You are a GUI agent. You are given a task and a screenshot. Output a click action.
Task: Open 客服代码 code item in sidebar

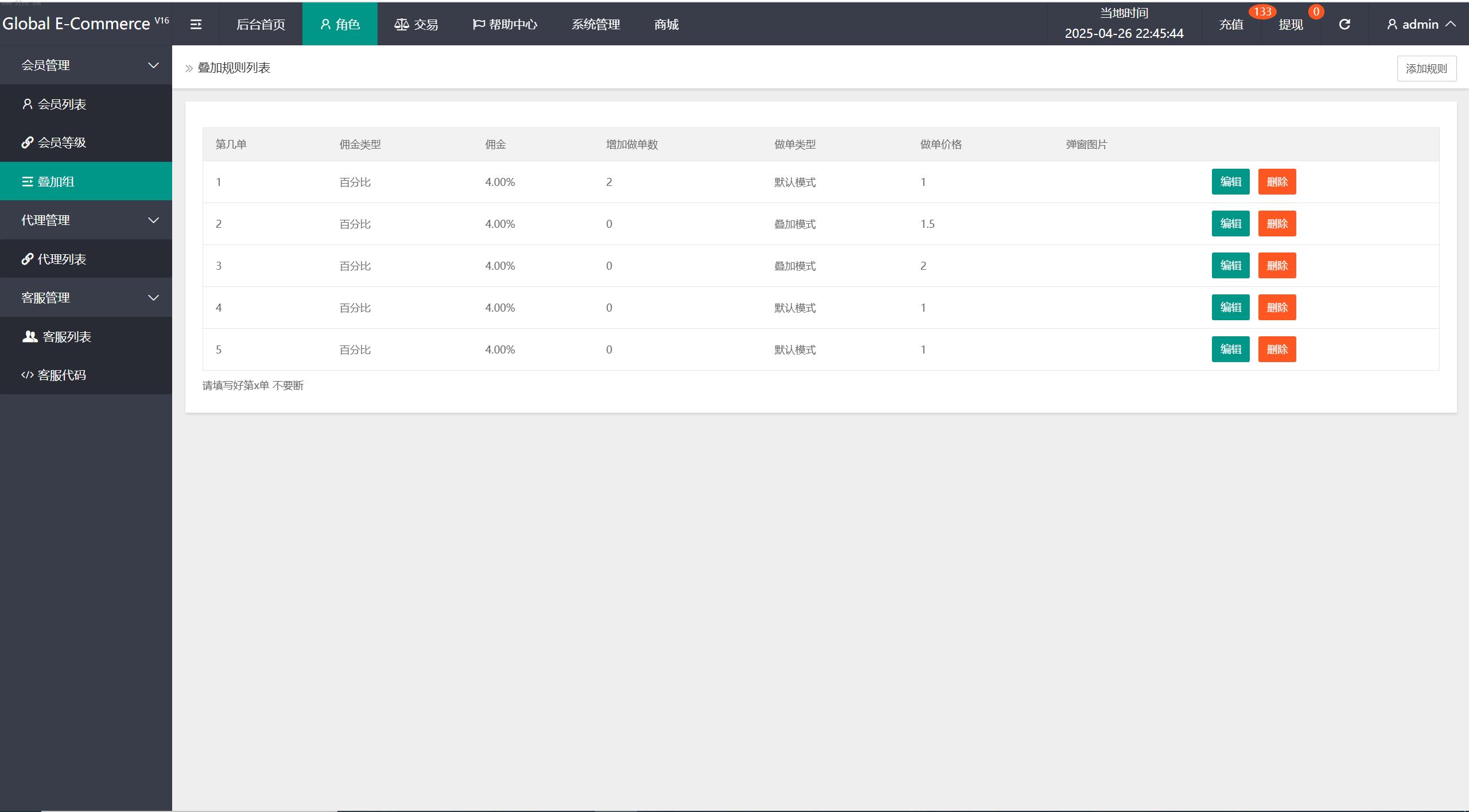point(61,375)
